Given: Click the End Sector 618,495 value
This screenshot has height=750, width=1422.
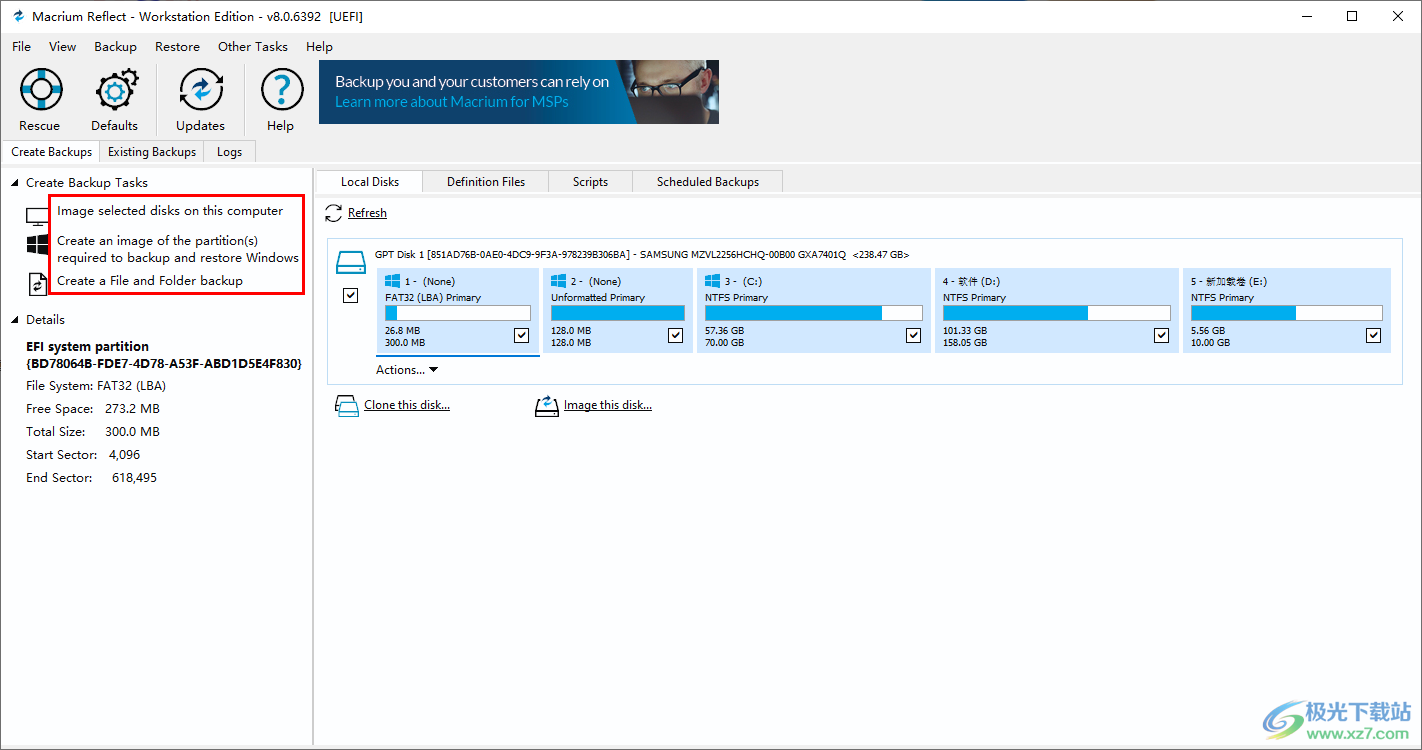Looking at the screenshot, I should pyautogui.click(x=132, y=478).
